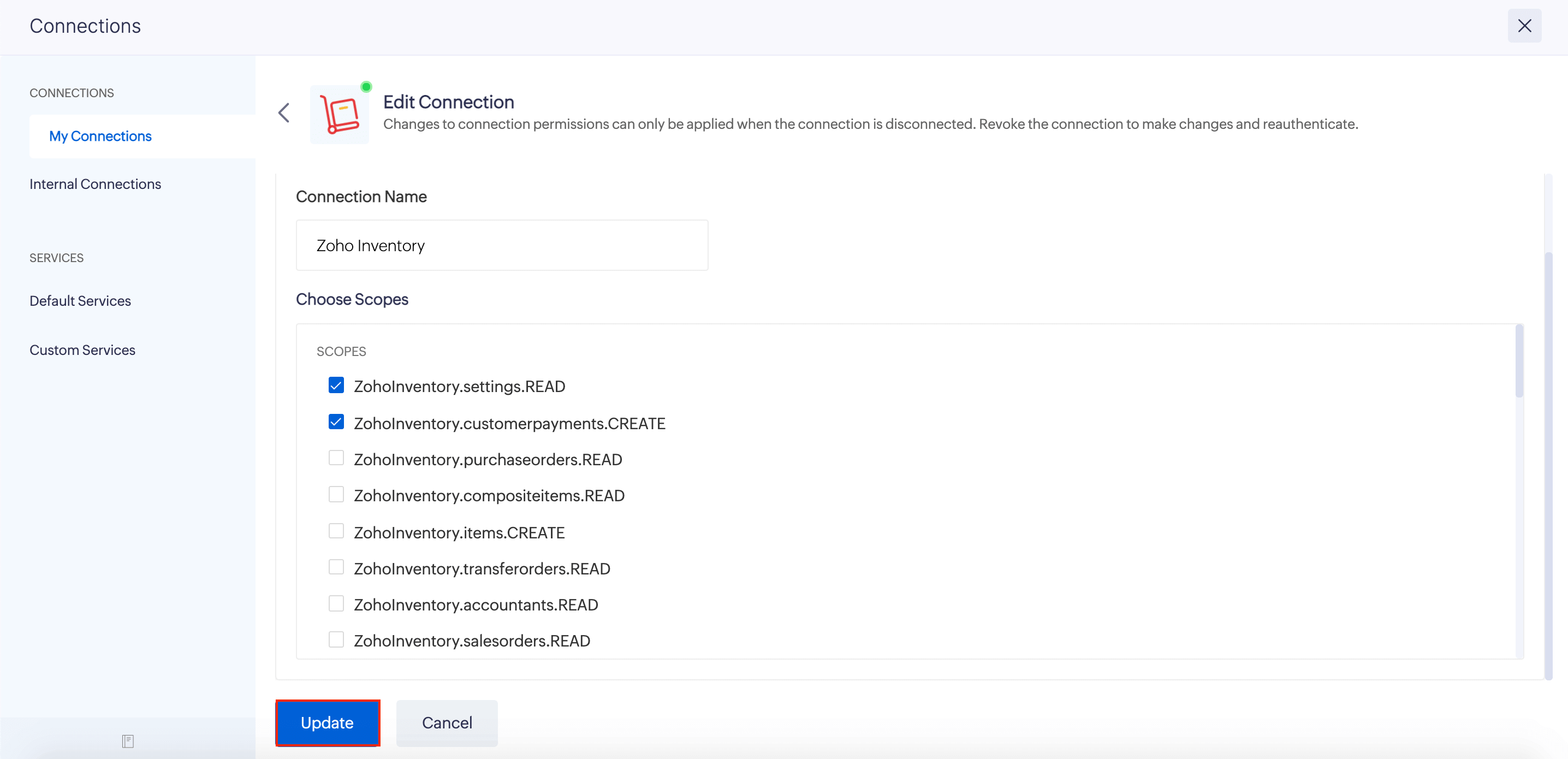This screenshot has height=759, width=1568.
Task: Tick ZohoInventory.items.CREATE checkbox
Action: click(336, 531)
